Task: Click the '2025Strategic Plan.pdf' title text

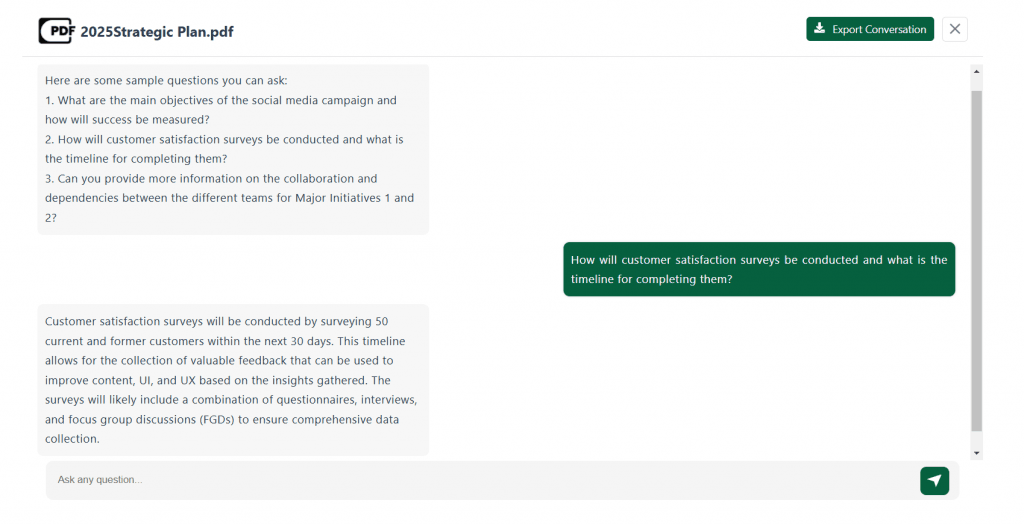Action: pos(157,32)
